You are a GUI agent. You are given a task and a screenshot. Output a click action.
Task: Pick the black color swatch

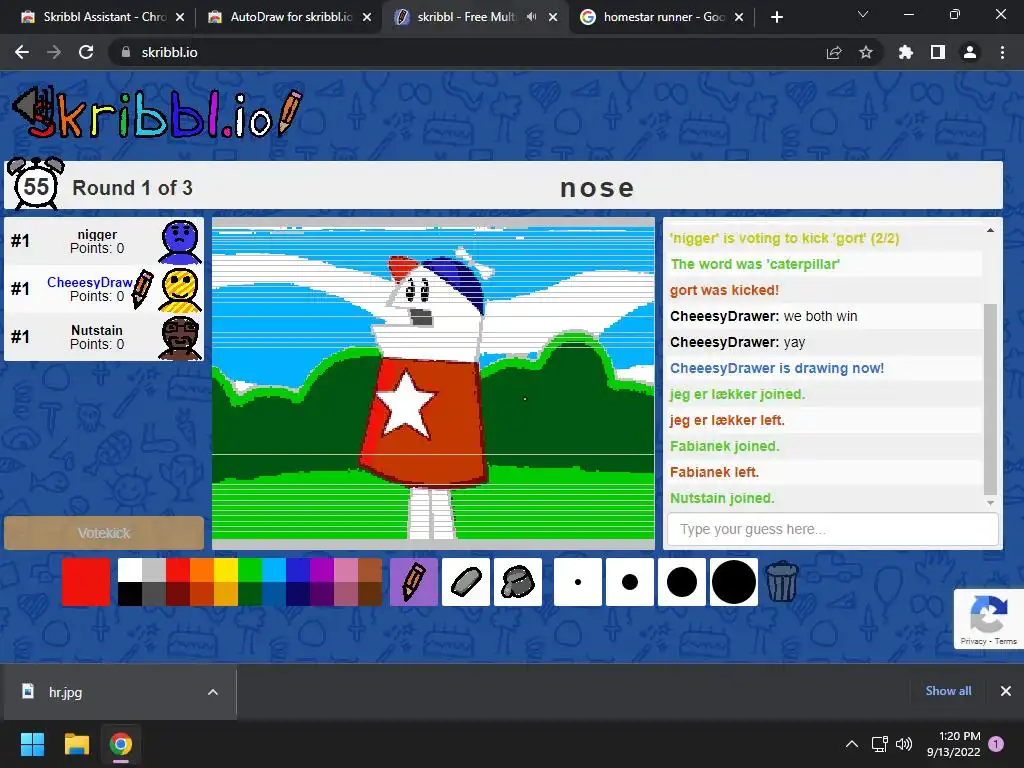[130, 594]
